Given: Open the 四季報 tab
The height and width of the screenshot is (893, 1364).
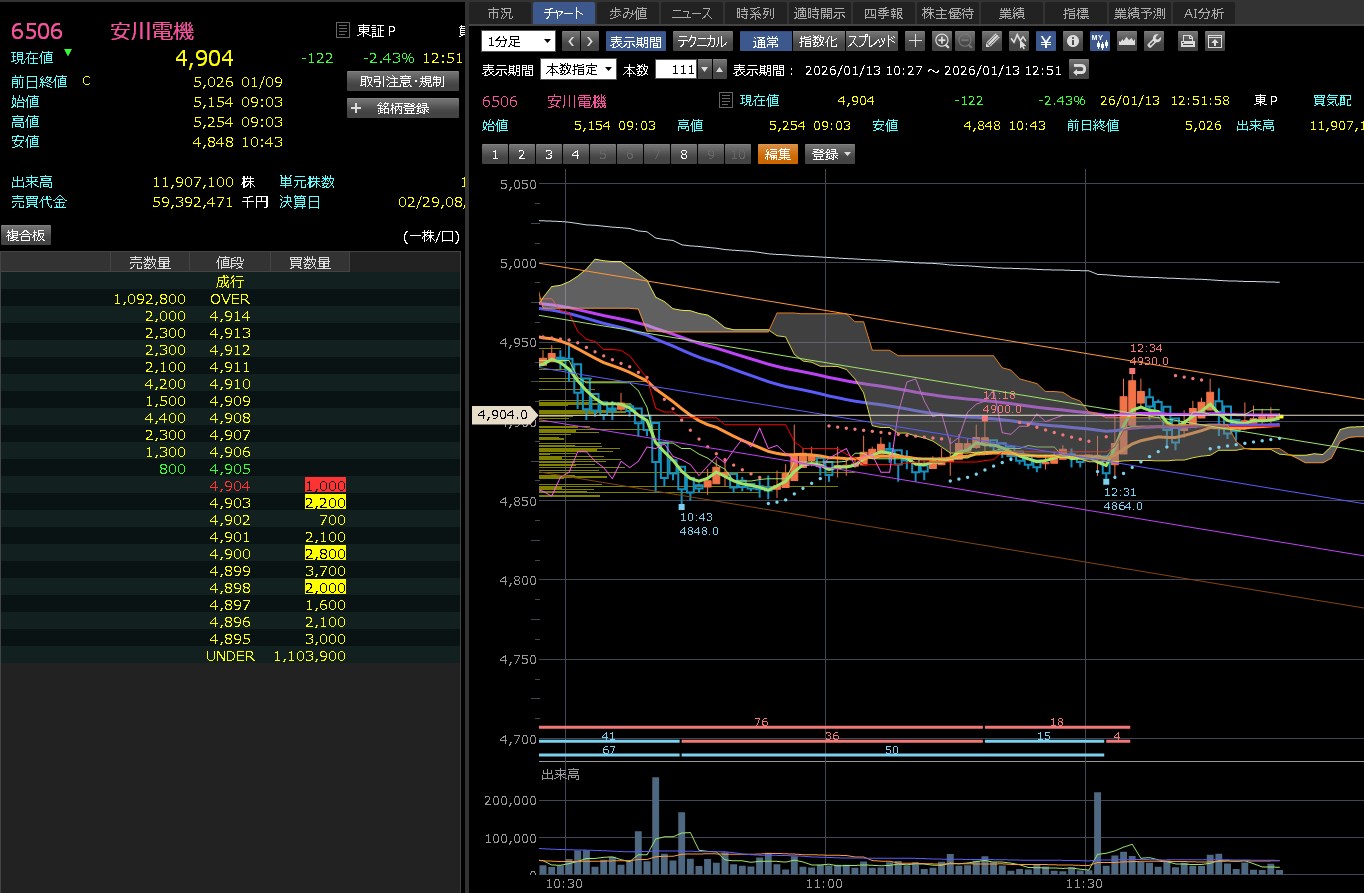Looking at the screenshot, I should pyautogui.click(x=883, y=13).
